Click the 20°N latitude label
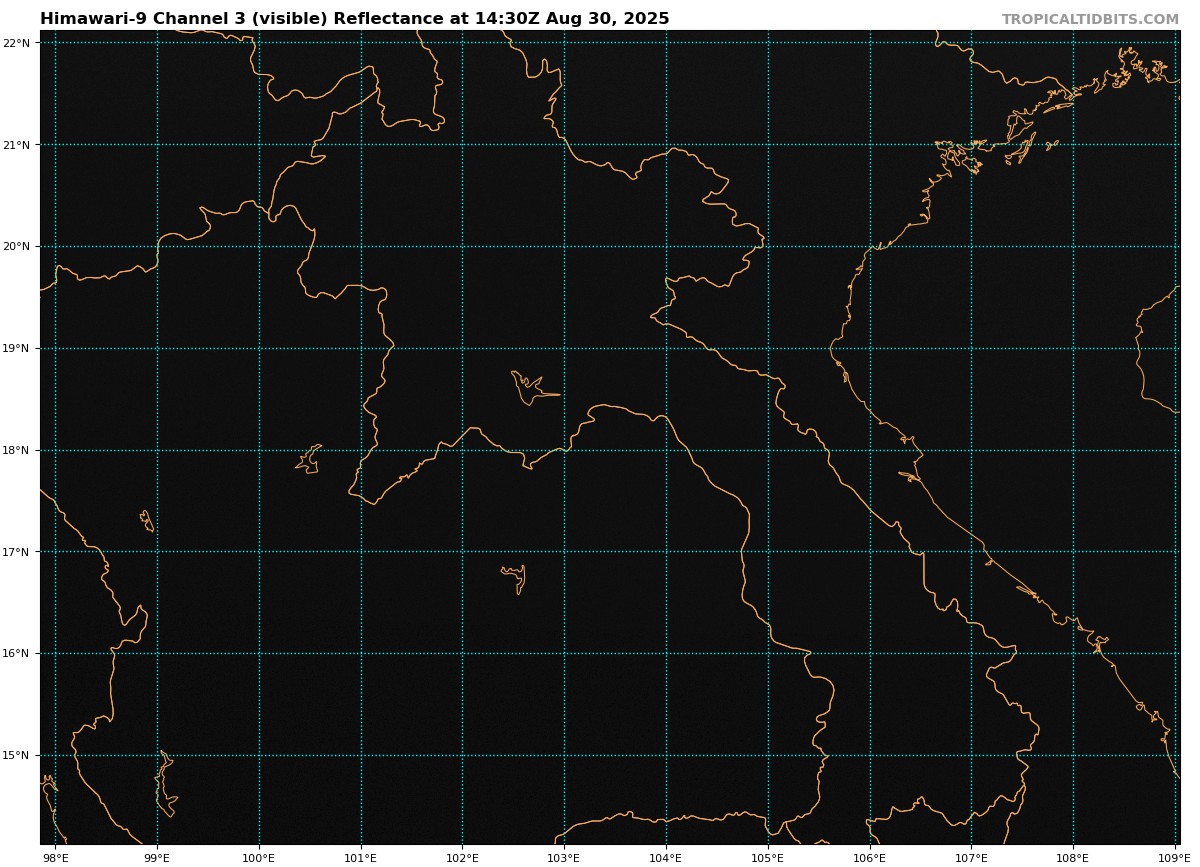The image size is (1200, 867). [17, 247]
